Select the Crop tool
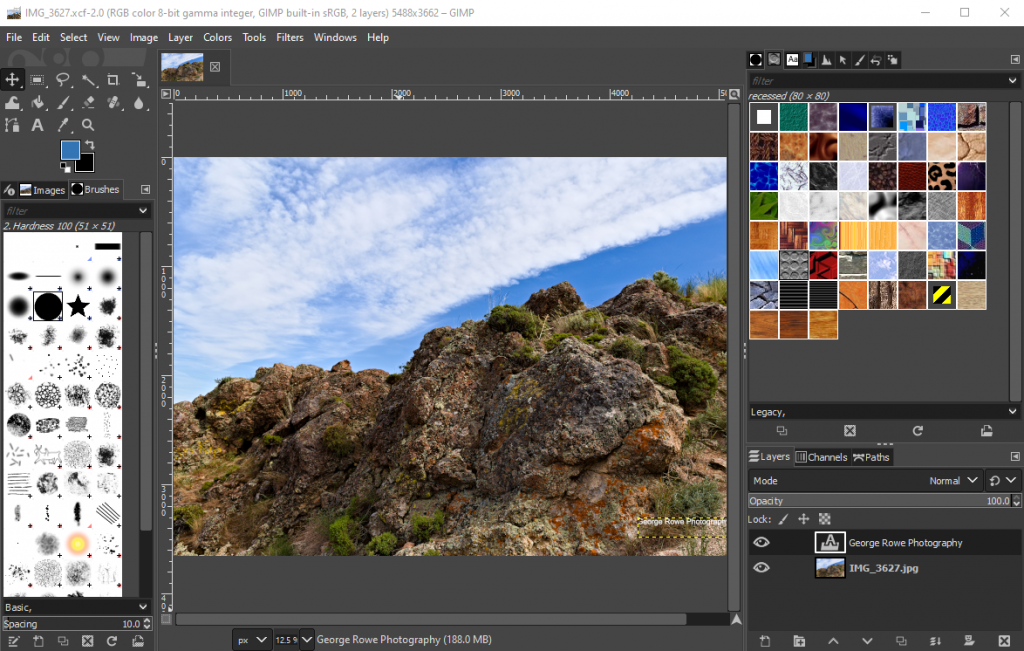The width and height of the screenshot is (1024, 651). point(113,80)
